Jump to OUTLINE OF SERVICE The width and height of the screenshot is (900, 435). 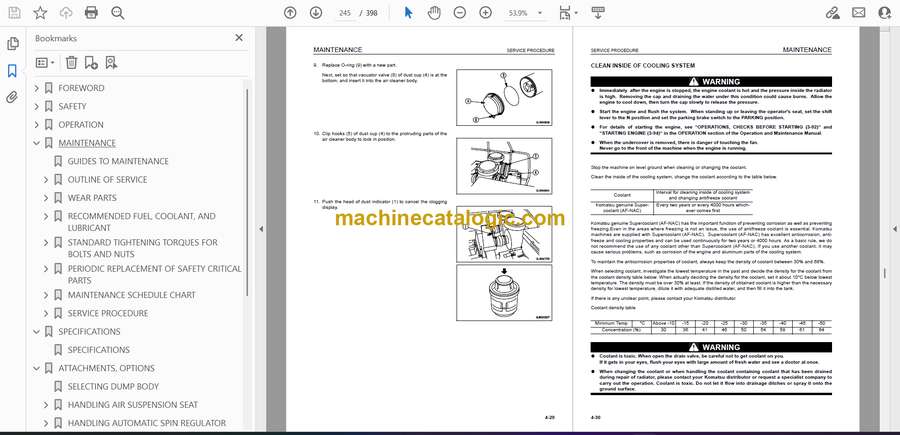coord(107,180)
